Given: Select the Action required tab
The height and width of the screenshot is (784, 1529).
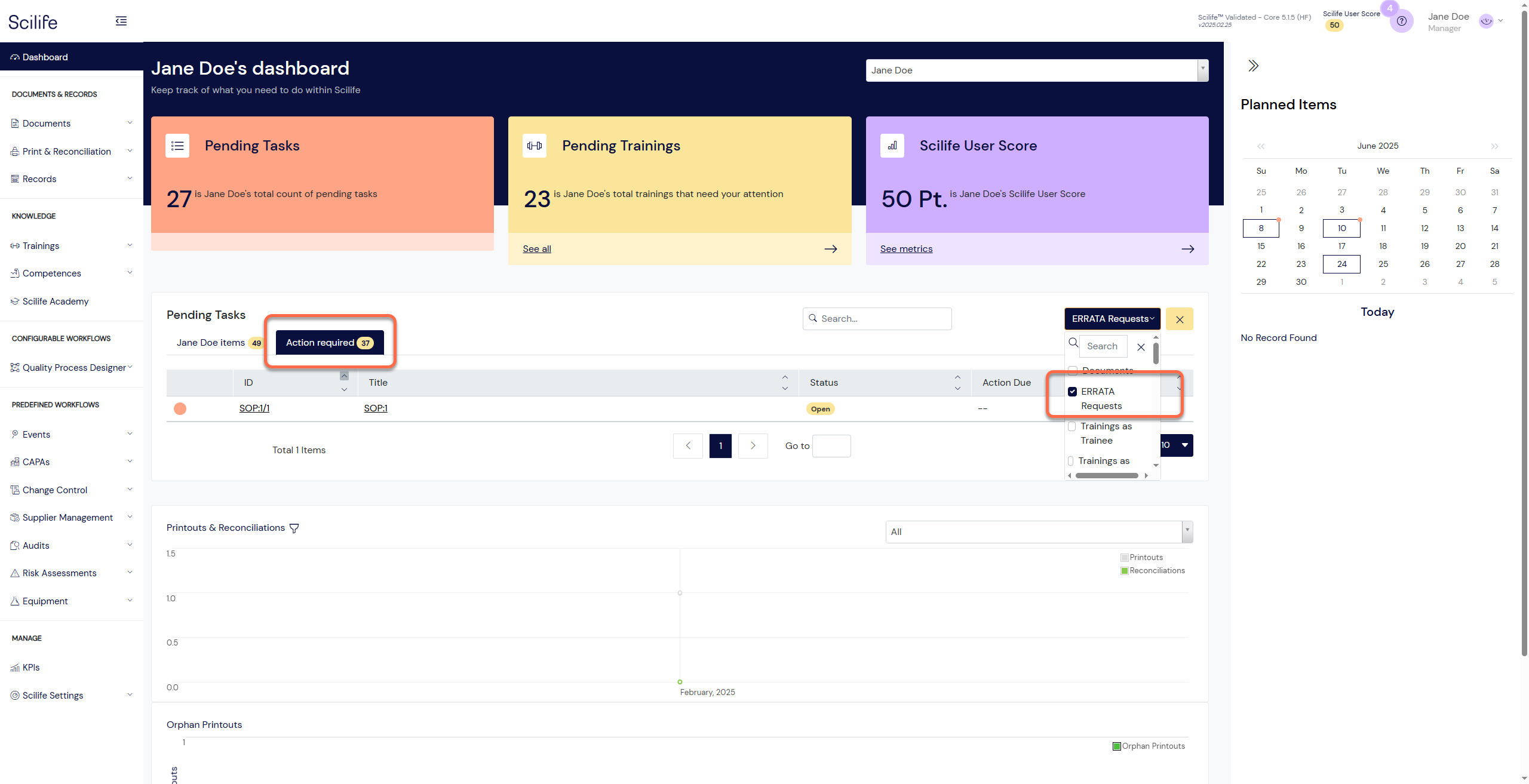Looking at the screenshot, I should click(x=330, y=343).
